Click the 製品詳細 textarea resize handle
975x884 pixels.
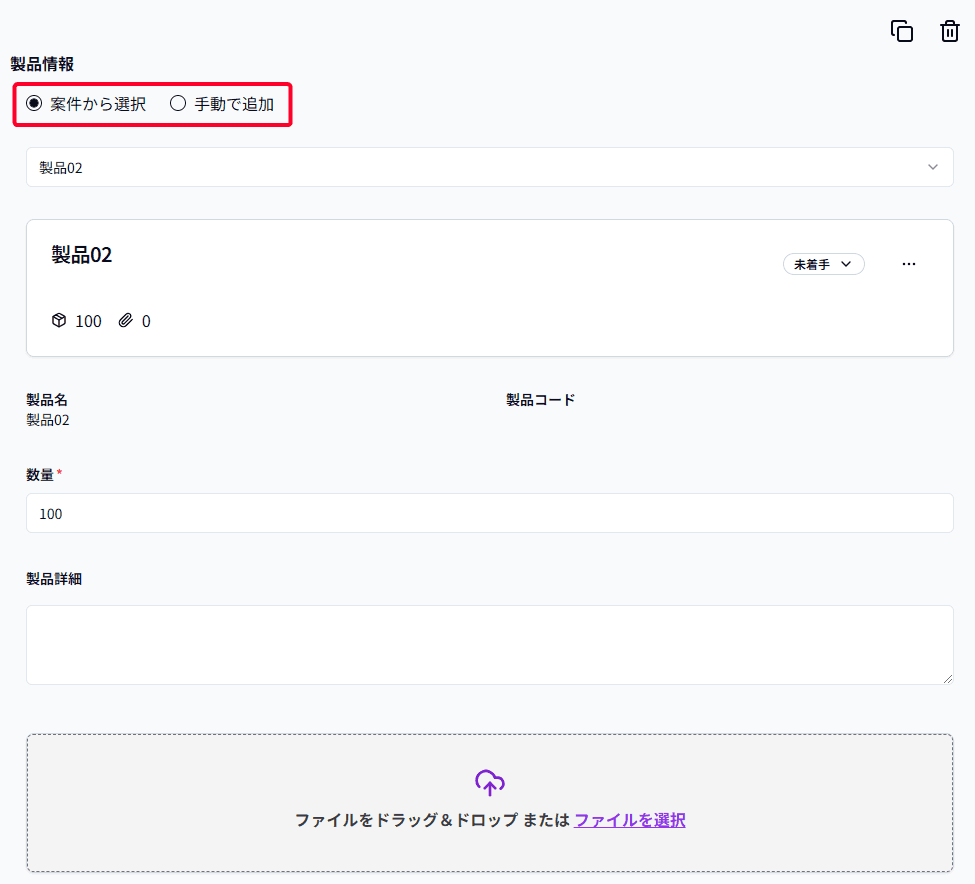click(948, 679)
